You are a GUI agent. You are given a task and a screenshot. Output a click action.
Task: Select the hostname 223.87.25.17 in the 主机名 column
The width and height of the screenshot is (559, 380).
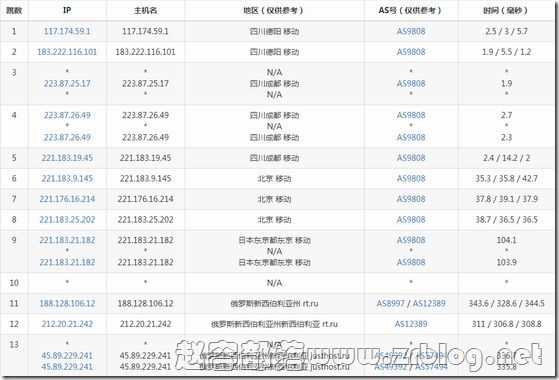[x=145, y=83]
